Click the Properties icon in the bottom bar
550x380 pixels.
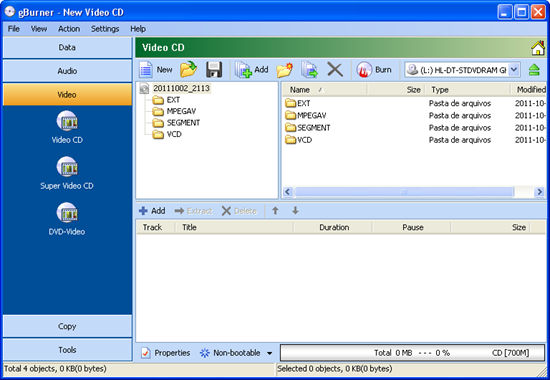coord(146,353)
